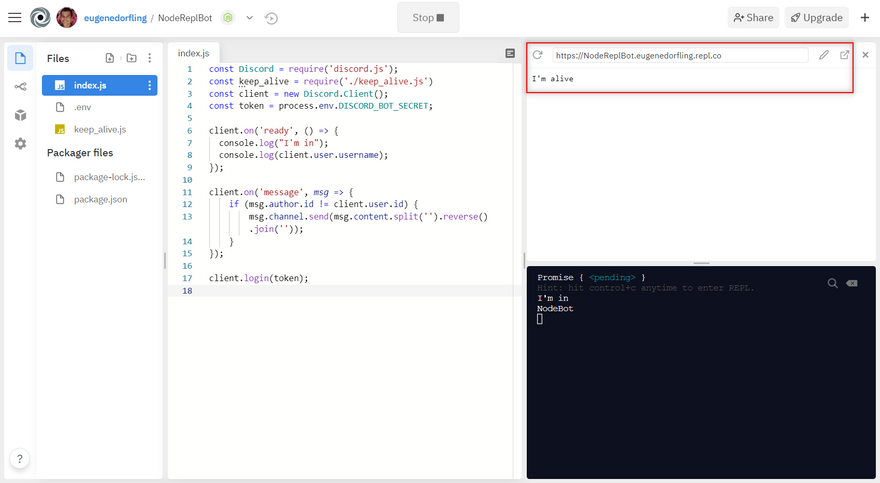Search in the console

832,283
